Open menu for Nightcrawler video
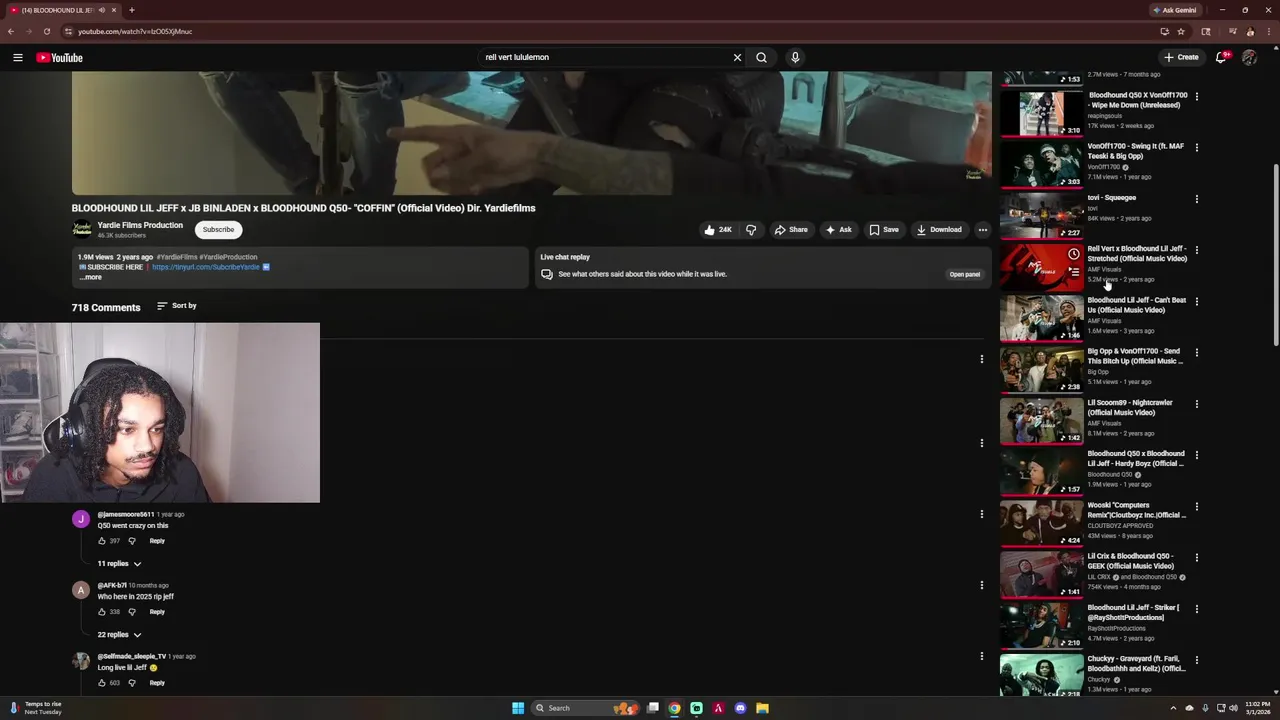The height and width of the screenshot is (720, 1280). (1196, 404)
